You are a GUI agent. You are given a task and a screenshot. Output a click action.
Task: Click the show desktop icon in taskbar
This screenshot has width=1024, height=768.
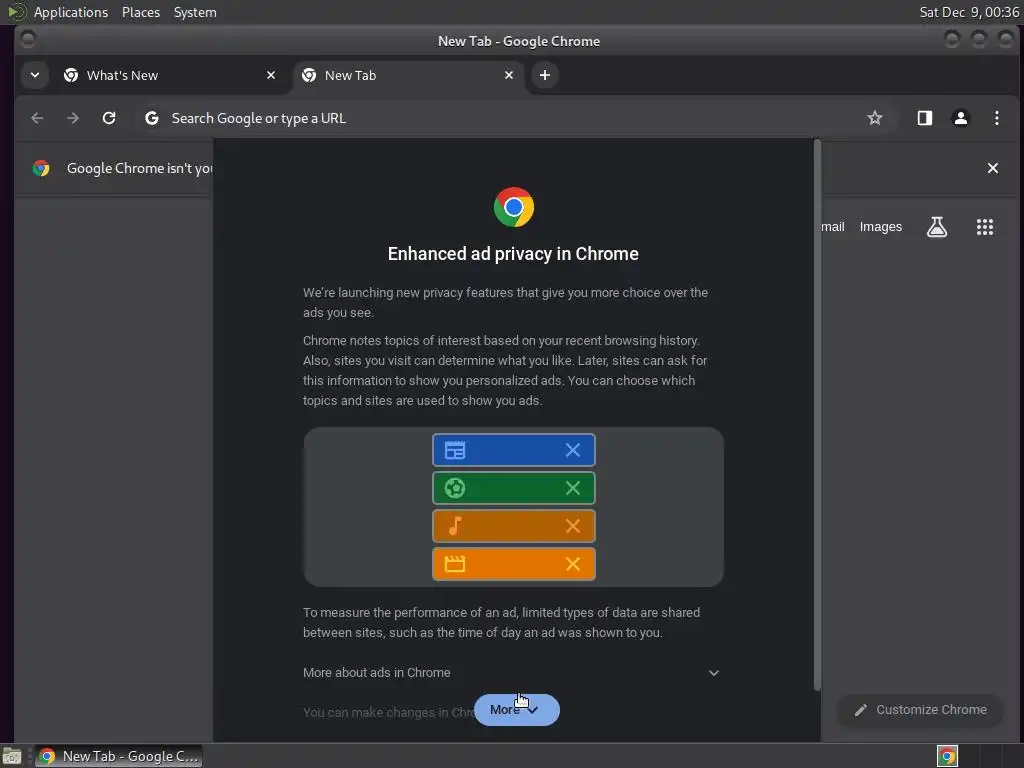pyautogui.click(x=12, y=756)
